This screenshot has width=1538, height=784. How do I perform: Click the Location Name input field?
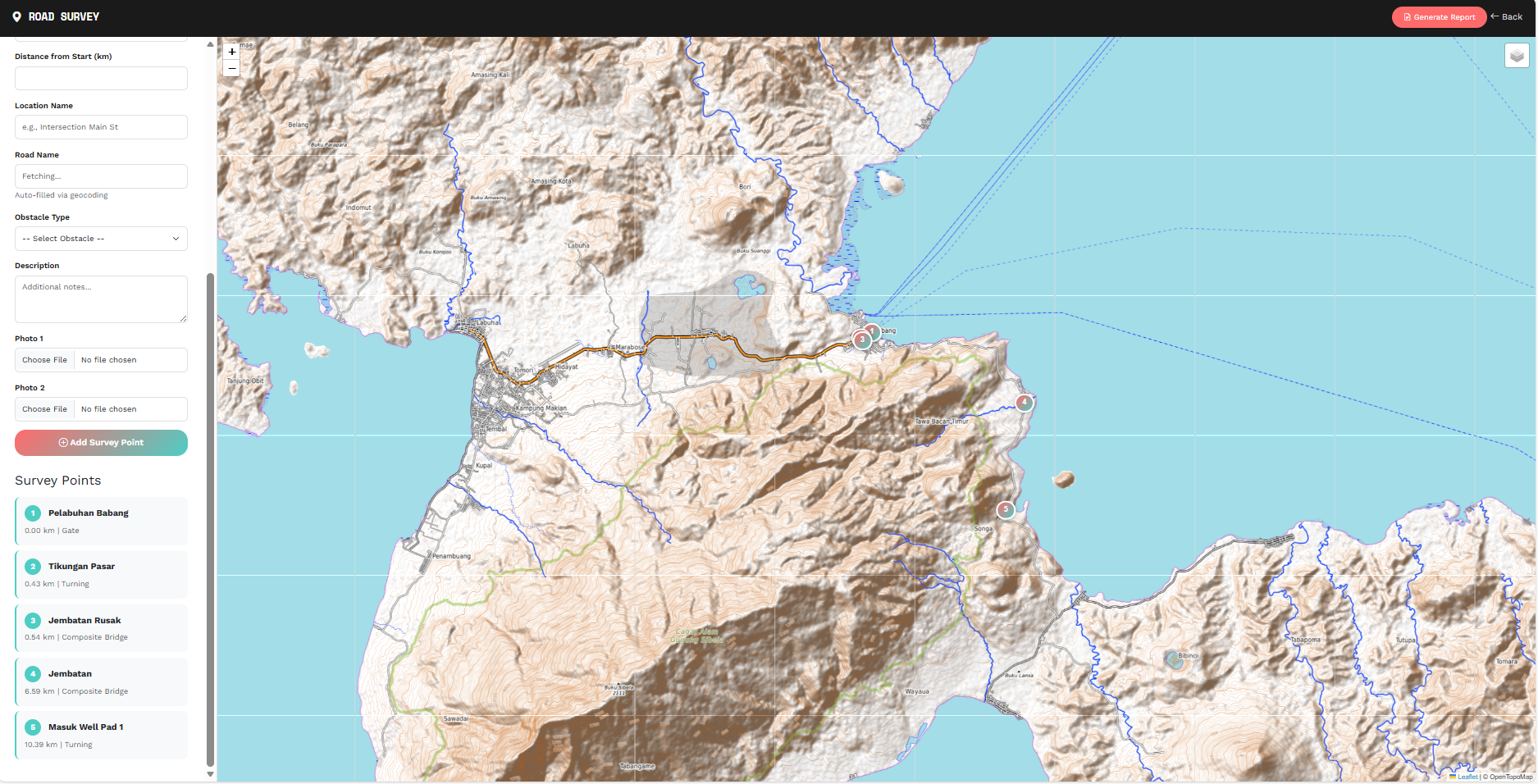tap(101, 127)
